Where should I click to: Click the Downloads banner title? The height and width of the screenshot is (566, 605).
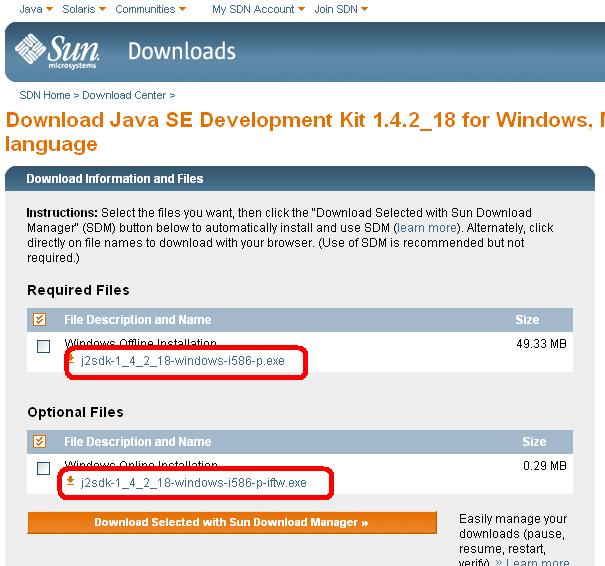tap(182, 51)
